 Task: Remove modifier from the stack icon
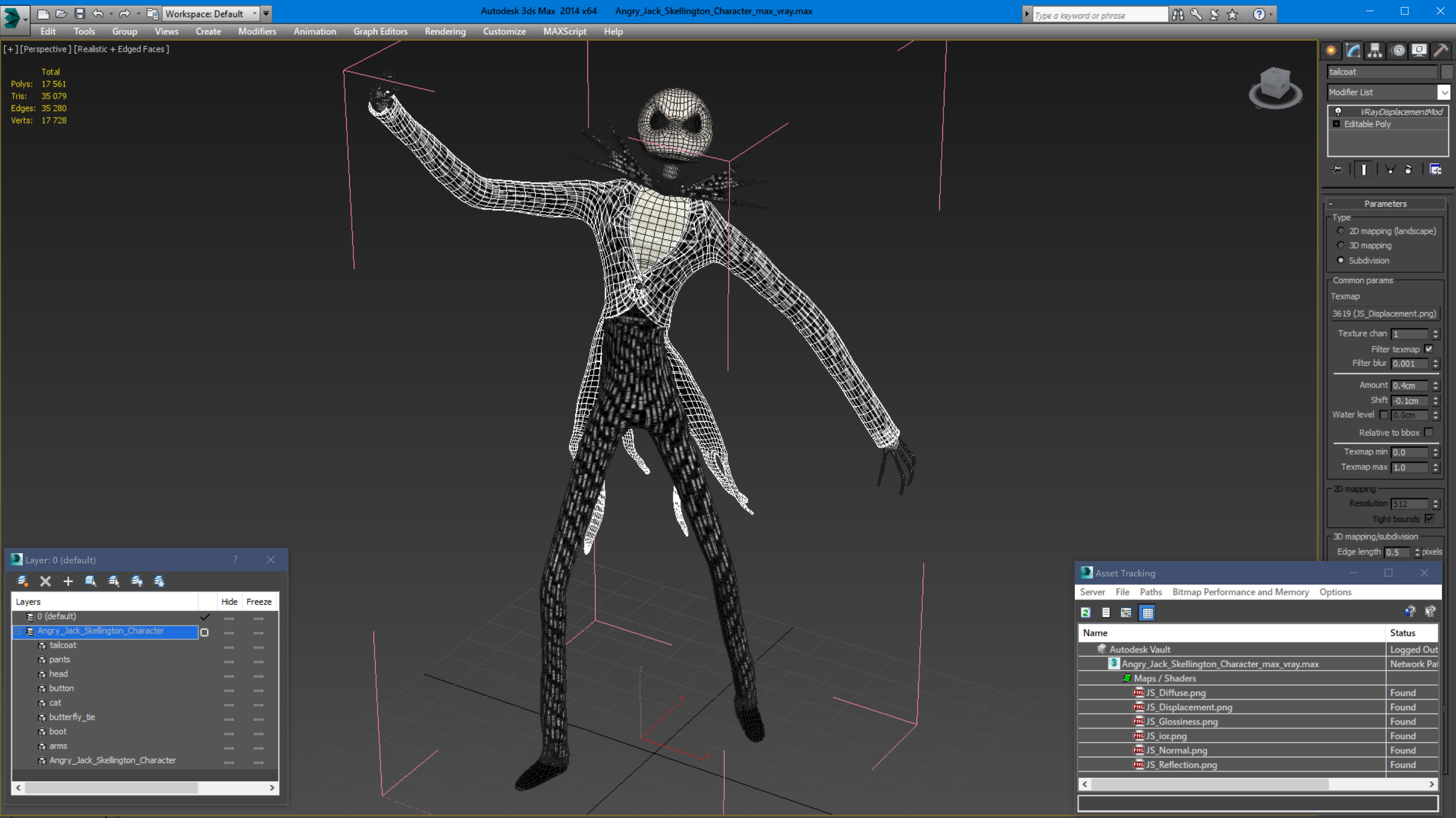(1408, 169)
